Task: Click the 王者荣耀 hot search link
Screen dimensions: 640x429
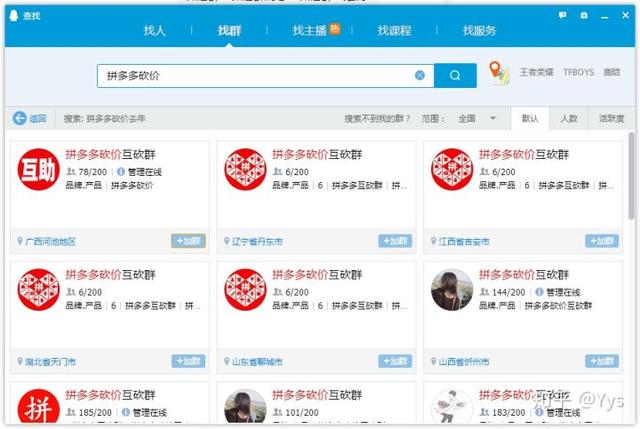Action: tap(535, 73)
